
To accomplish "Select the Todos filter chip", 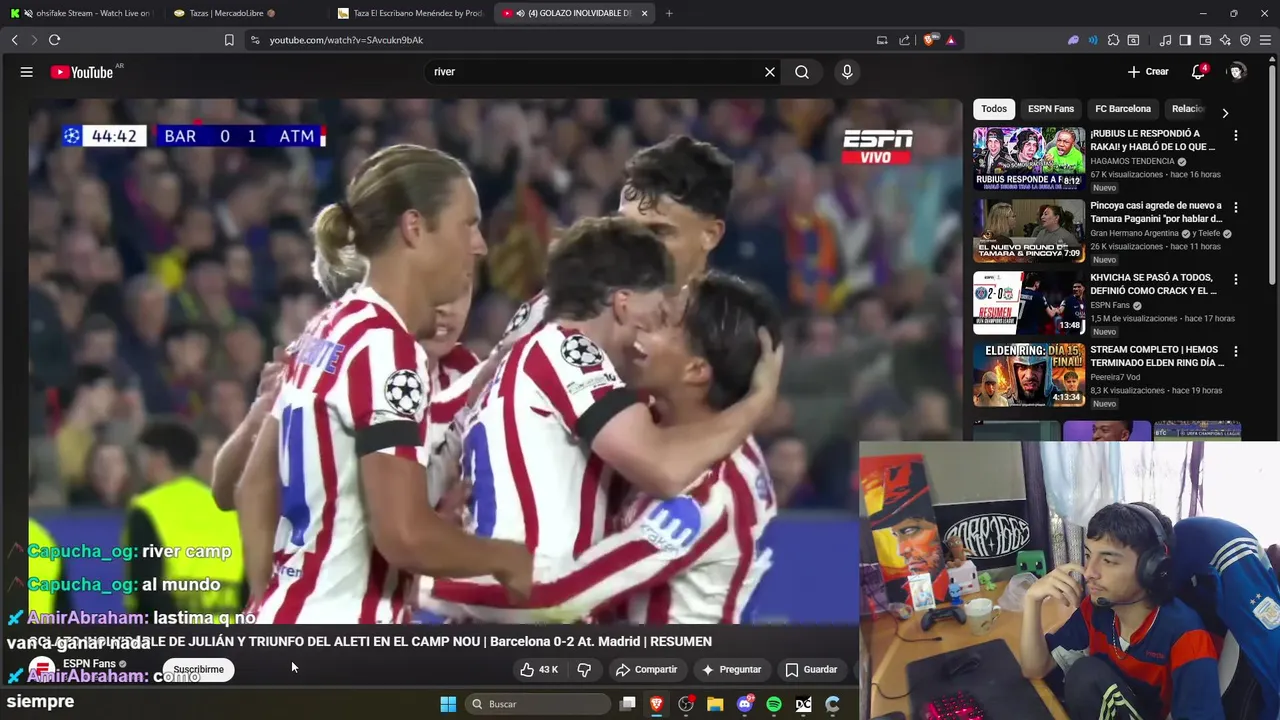I will (994, 109).
